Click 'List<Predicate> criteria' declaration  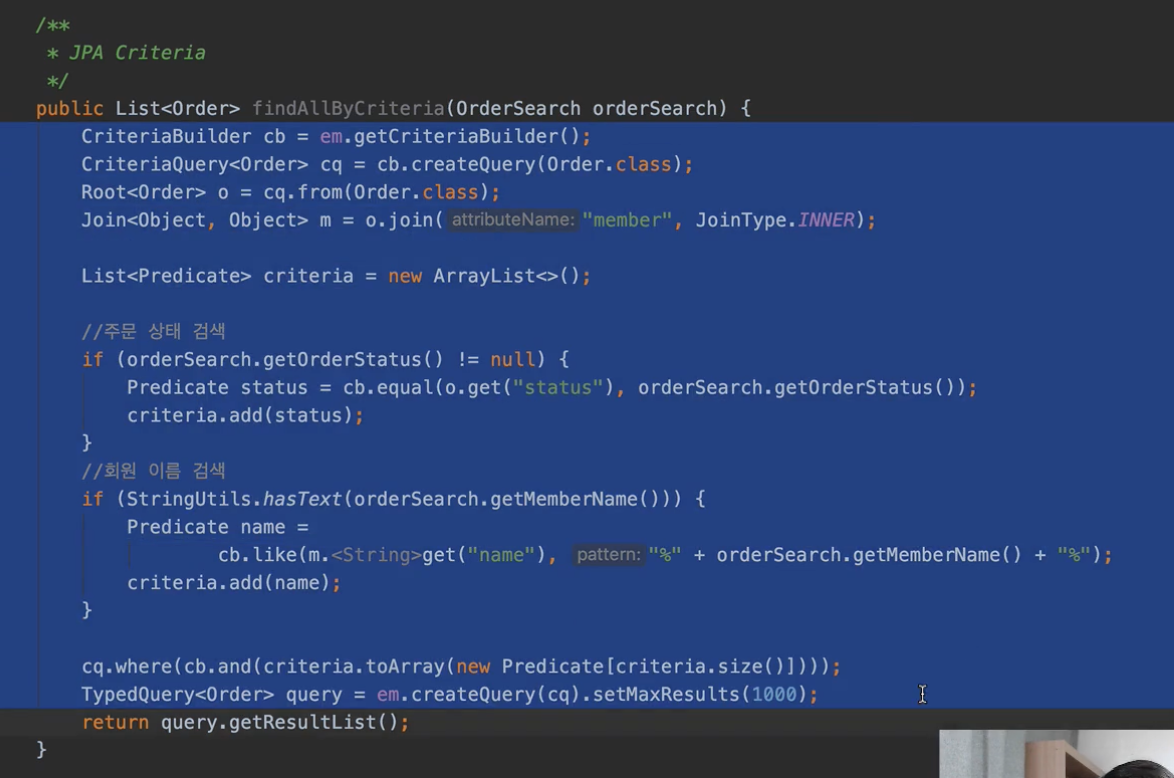[x=217, y=276]
